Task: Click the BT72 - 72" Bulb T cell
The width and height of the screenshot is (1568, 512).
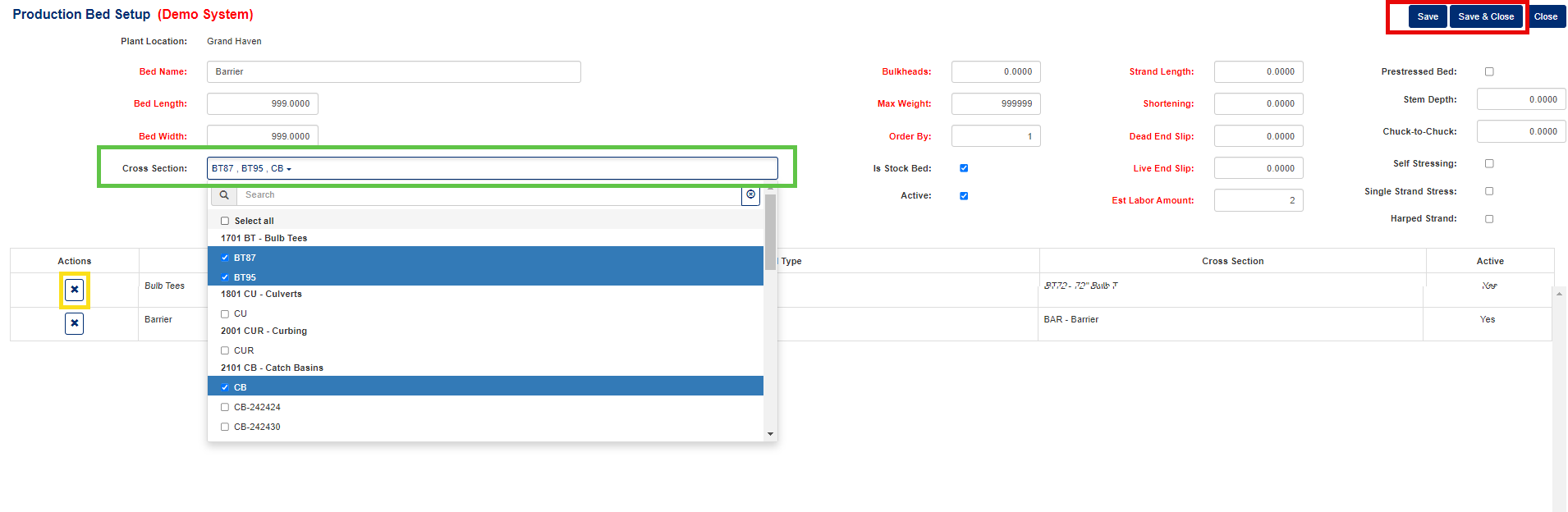Action: point(1080,286)
